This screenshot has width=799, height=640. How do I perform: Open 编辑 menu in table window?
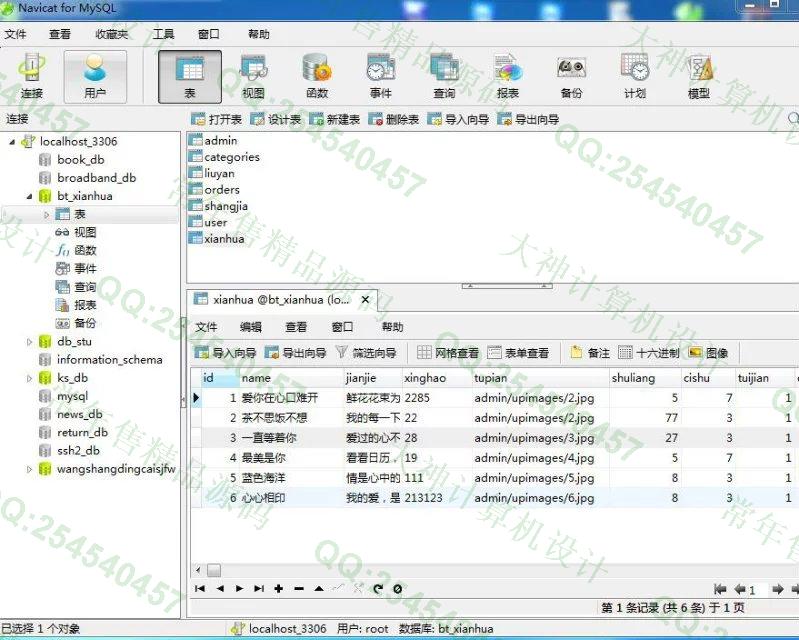[x=251, y=327]
